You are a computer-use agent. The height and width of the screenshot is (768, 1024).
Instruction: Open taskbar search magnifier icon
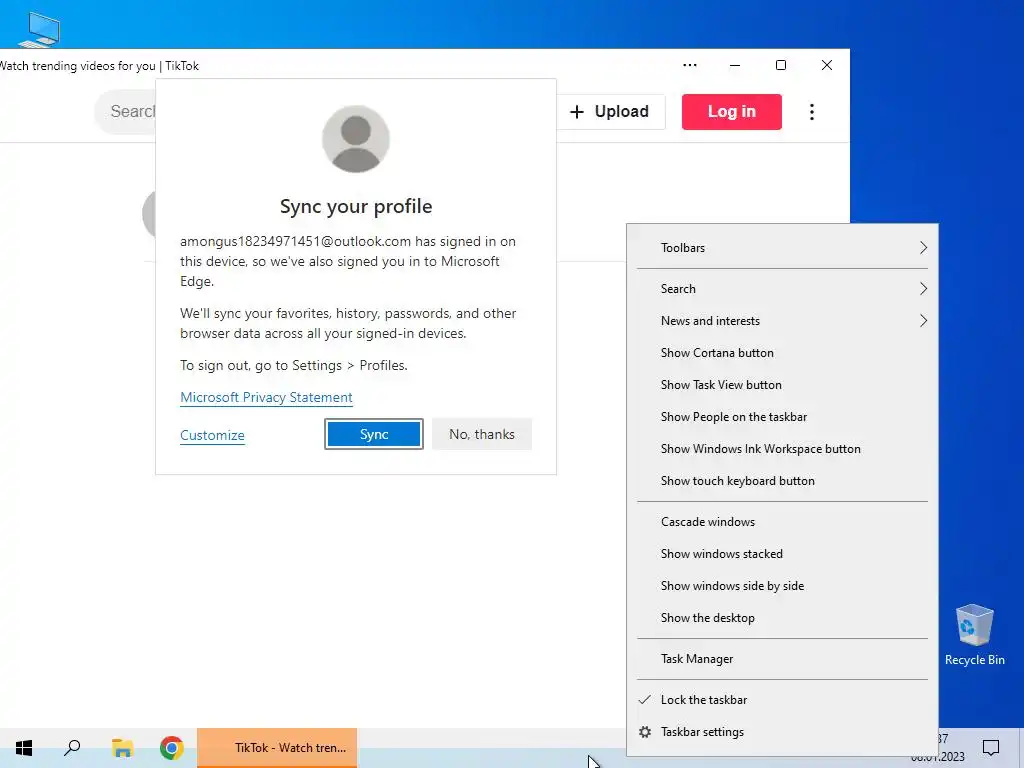[72, 748]
